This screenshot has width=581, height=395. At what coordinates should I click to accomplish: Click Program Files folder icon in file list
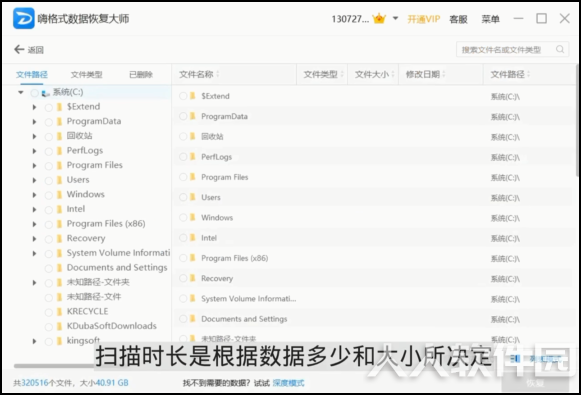click(x=193, y=177)
